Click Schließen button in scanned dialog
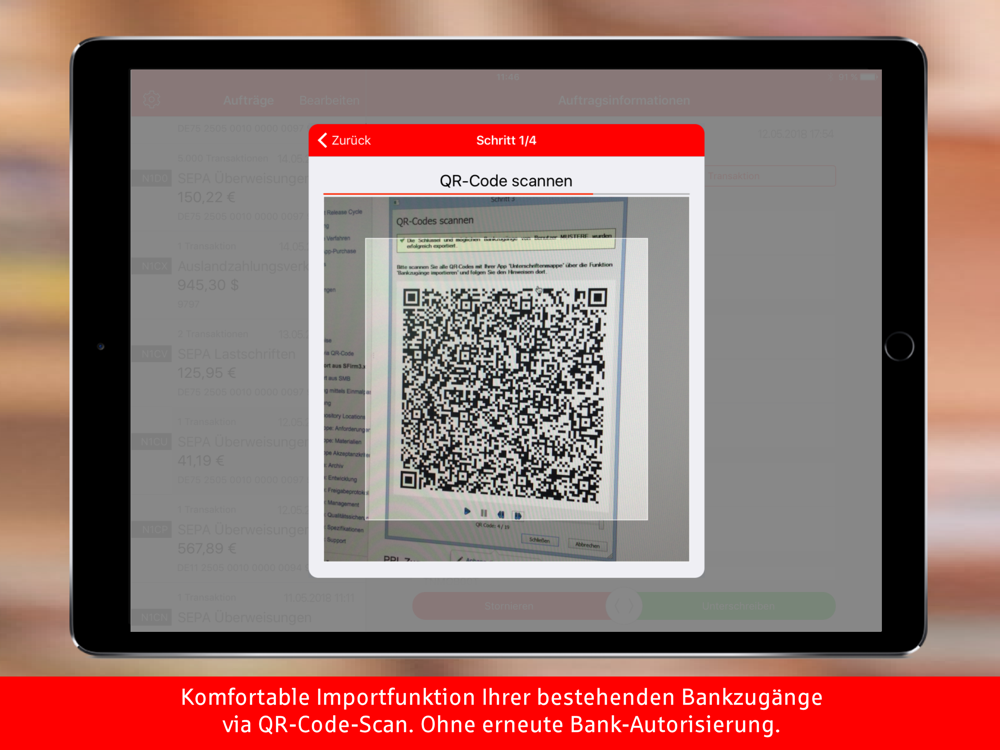1000x750 pixels. click(x=540, y=540)
